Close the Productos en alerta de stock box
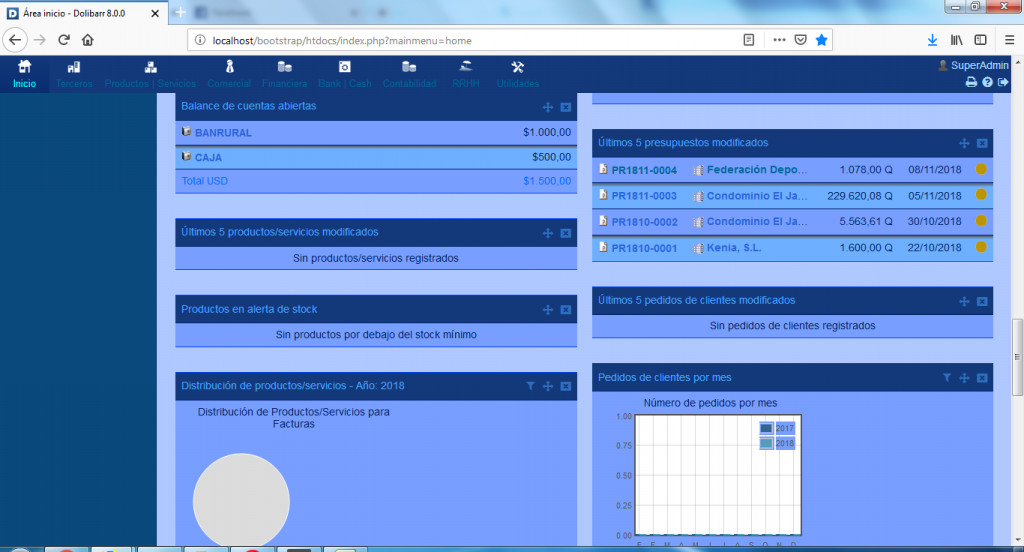The image size is (1024, 552). pos(566,310)
